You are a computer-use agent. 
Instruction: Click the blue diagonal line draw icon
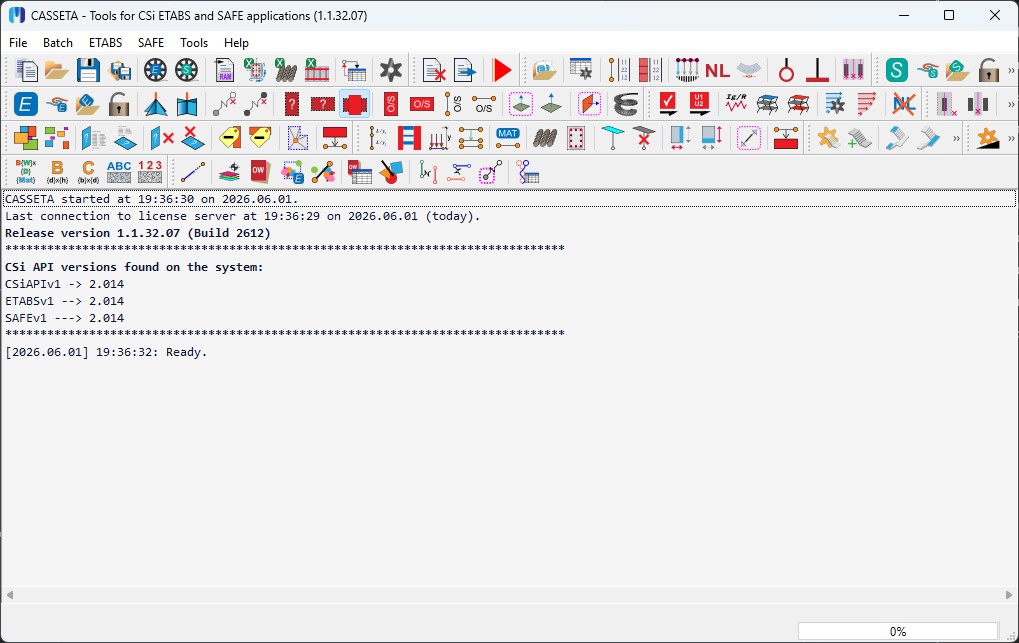193,172
